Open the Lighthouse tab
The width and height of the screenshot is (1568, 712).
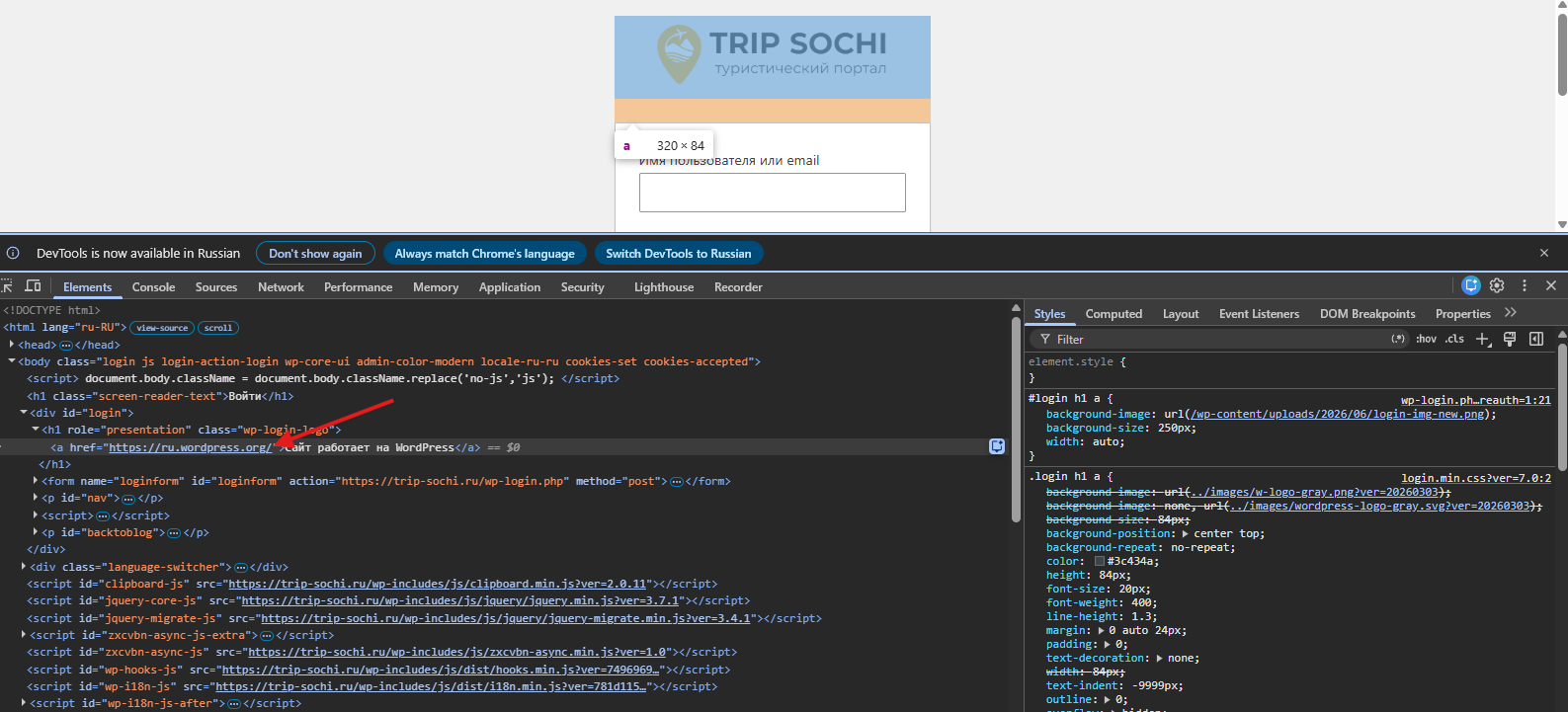click(x=664, y=287)
